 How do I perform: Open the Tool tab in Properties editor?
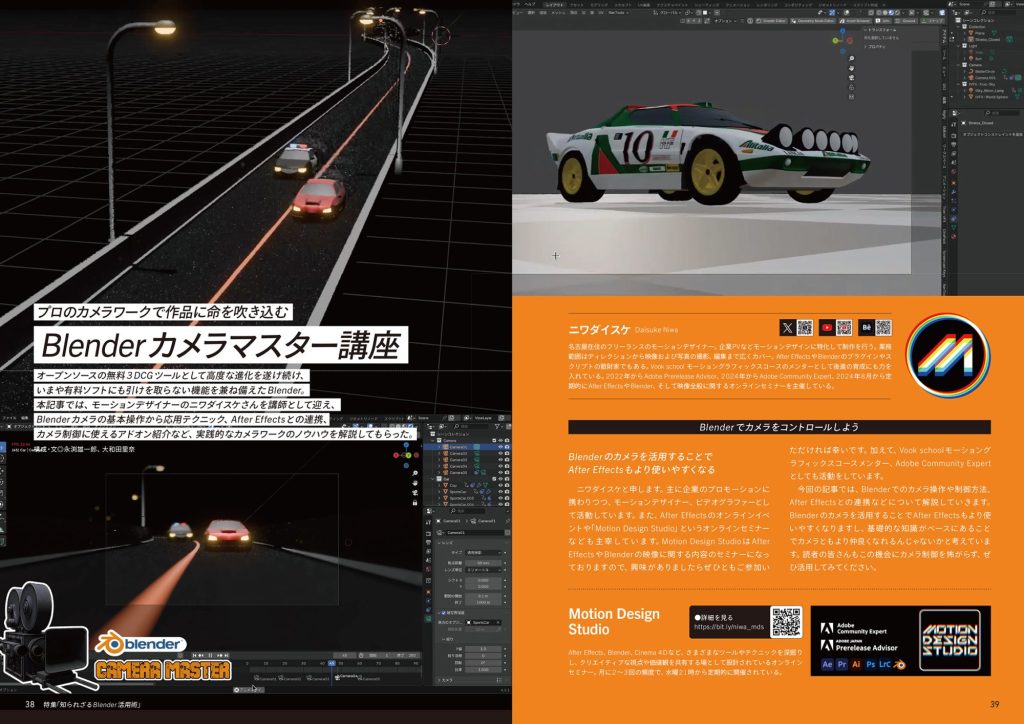click(428, 522)
